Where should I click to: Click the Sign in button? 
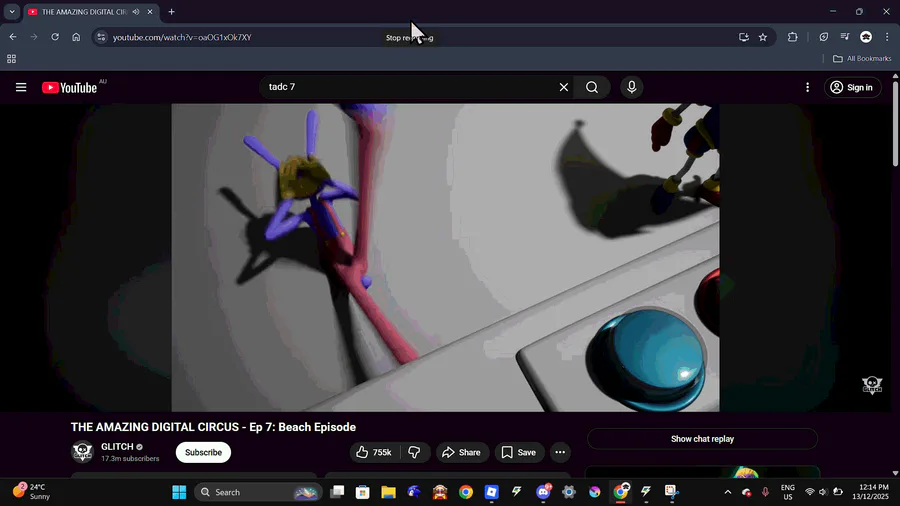(x=852, y=87)
